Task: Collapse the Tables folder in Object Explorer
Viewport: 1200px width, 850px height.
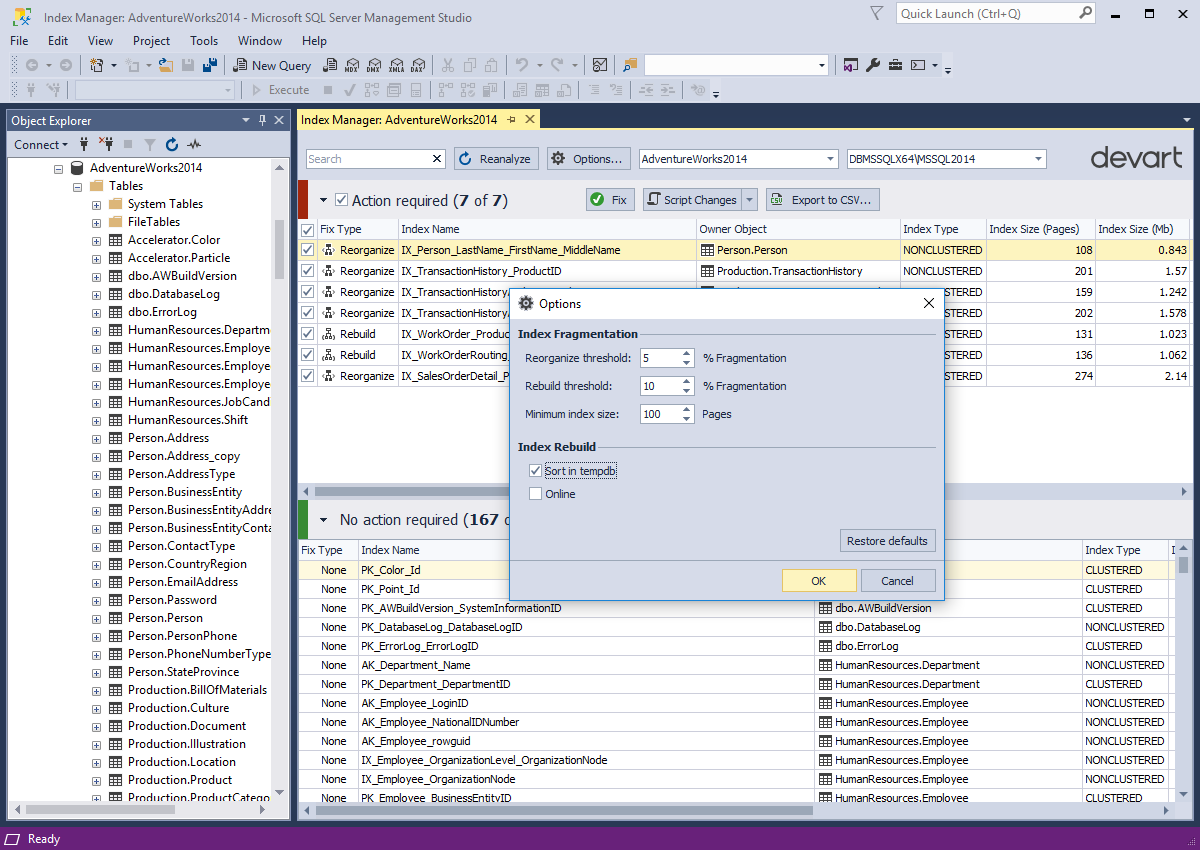Action: tap(78, 186)
